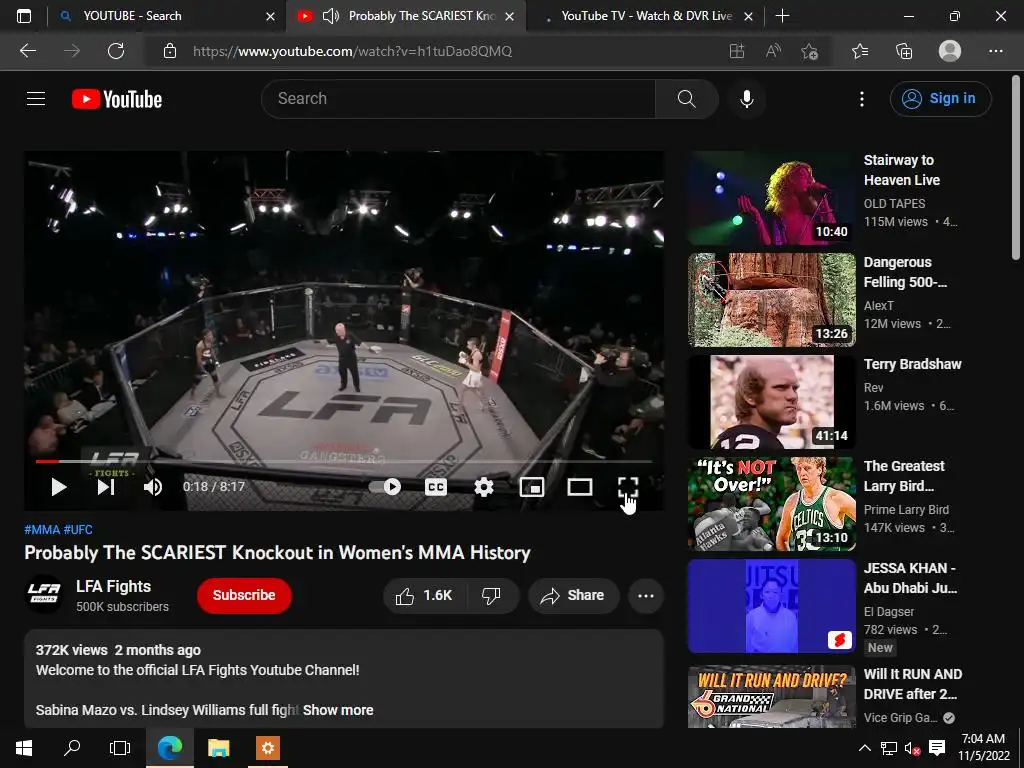1024x768 pixels.
Task: Subscribe to LFA Fights
Action: click(244, 596)
